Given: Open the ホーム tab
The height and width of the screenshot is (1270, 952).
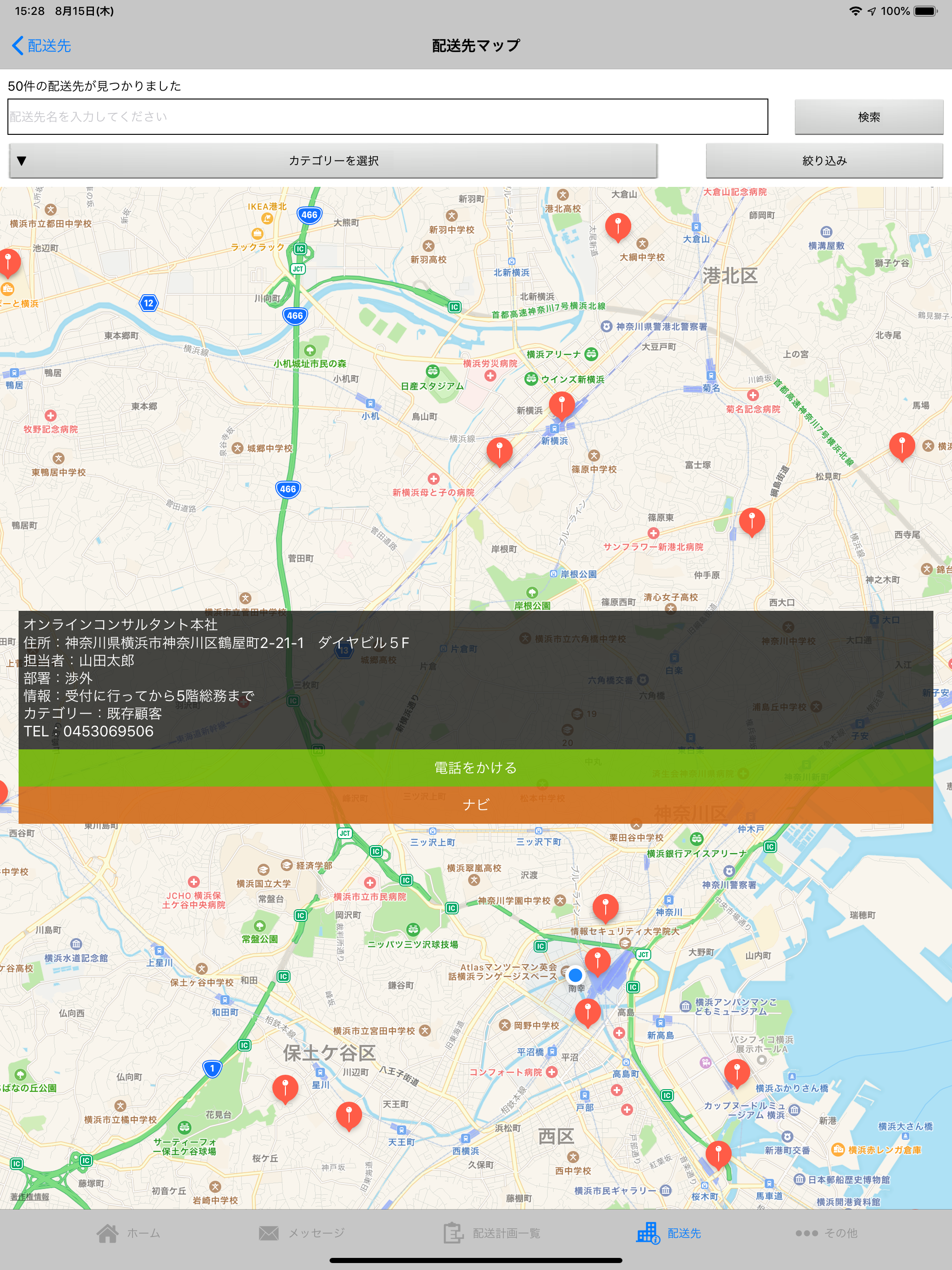Looking at the screenshot, I should click(128, 1233).
